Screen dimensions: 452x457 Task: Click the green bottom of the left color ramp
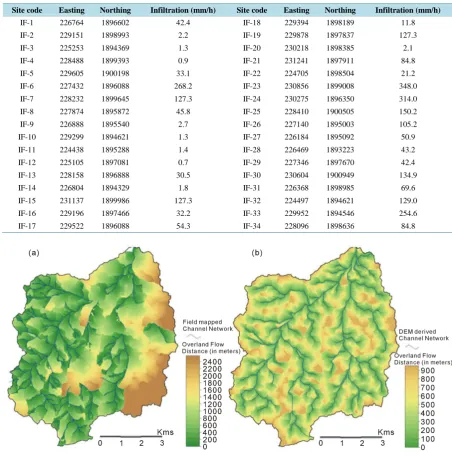pyautogui.click(x=193, y=440)
